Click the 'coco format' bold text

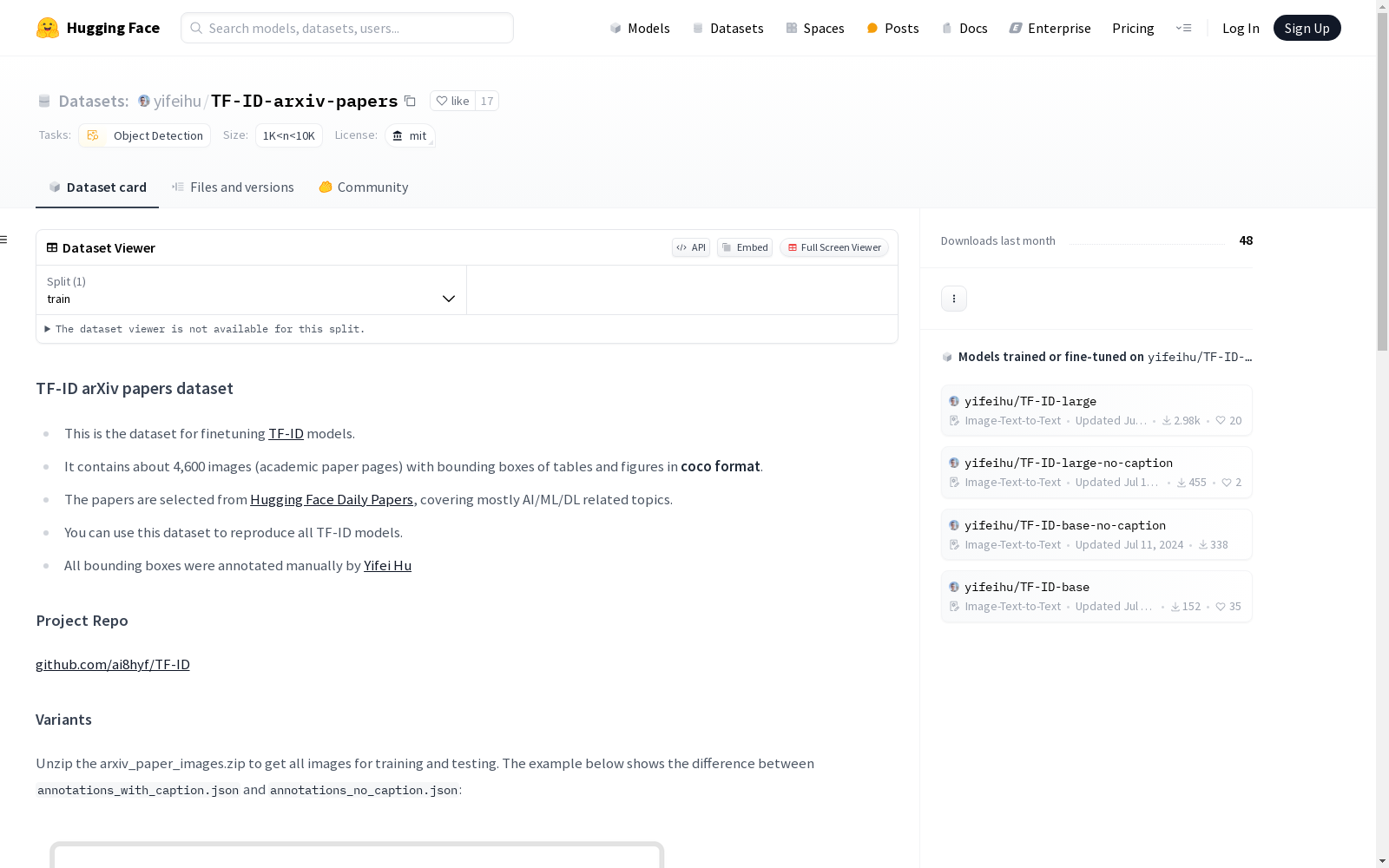pyautogui.click(x=721, y=466)
